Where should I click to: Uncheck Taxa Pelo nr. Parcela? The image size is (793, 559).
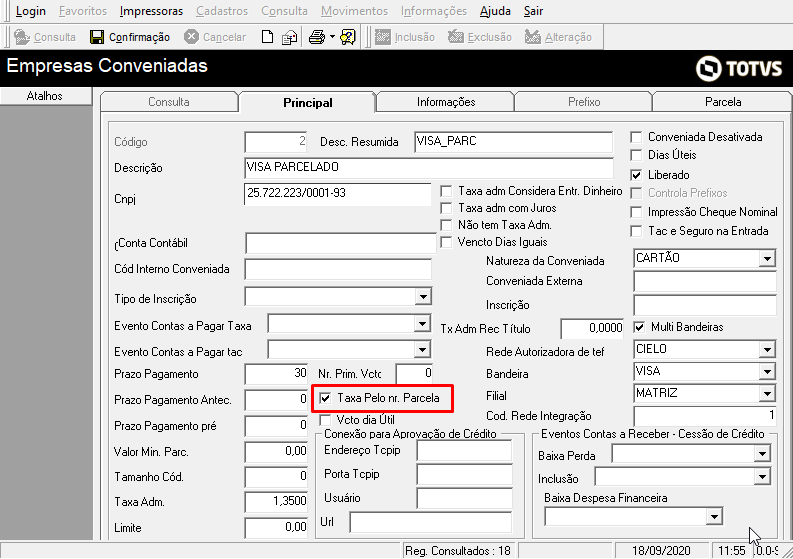tap(325, 399)
